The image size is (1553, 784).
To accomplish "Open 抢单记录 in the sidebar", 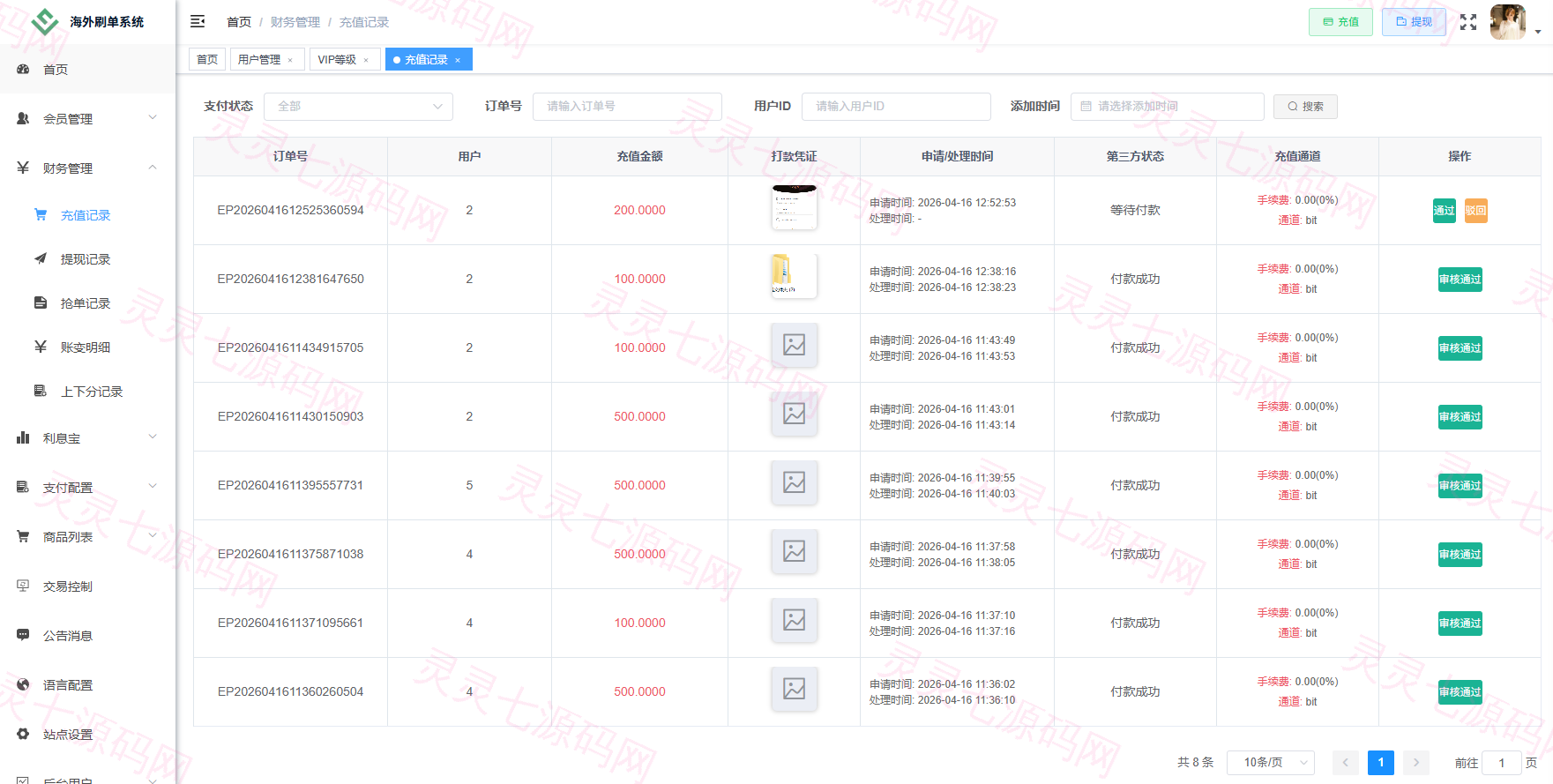I will click(86, 303).
